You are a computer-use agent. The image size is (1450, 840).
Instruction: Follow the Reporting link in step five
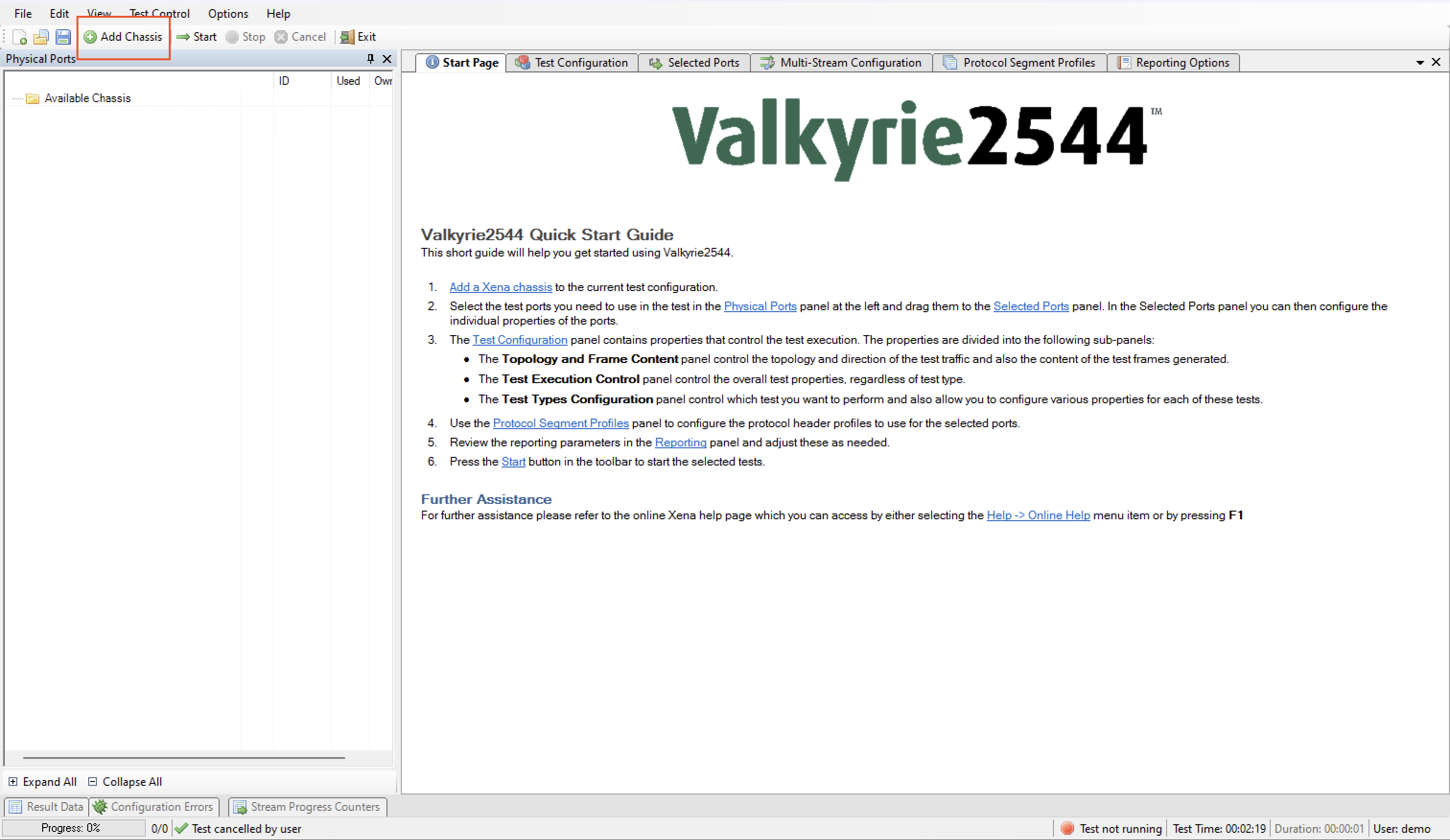click(681, 442)
